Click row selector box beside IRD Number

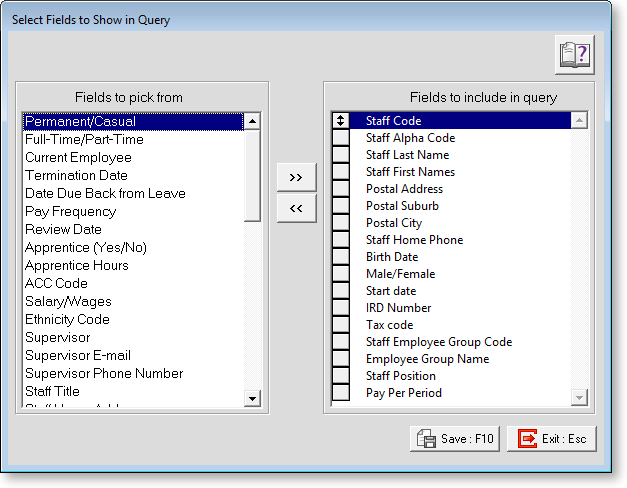(x=341, y=308)
